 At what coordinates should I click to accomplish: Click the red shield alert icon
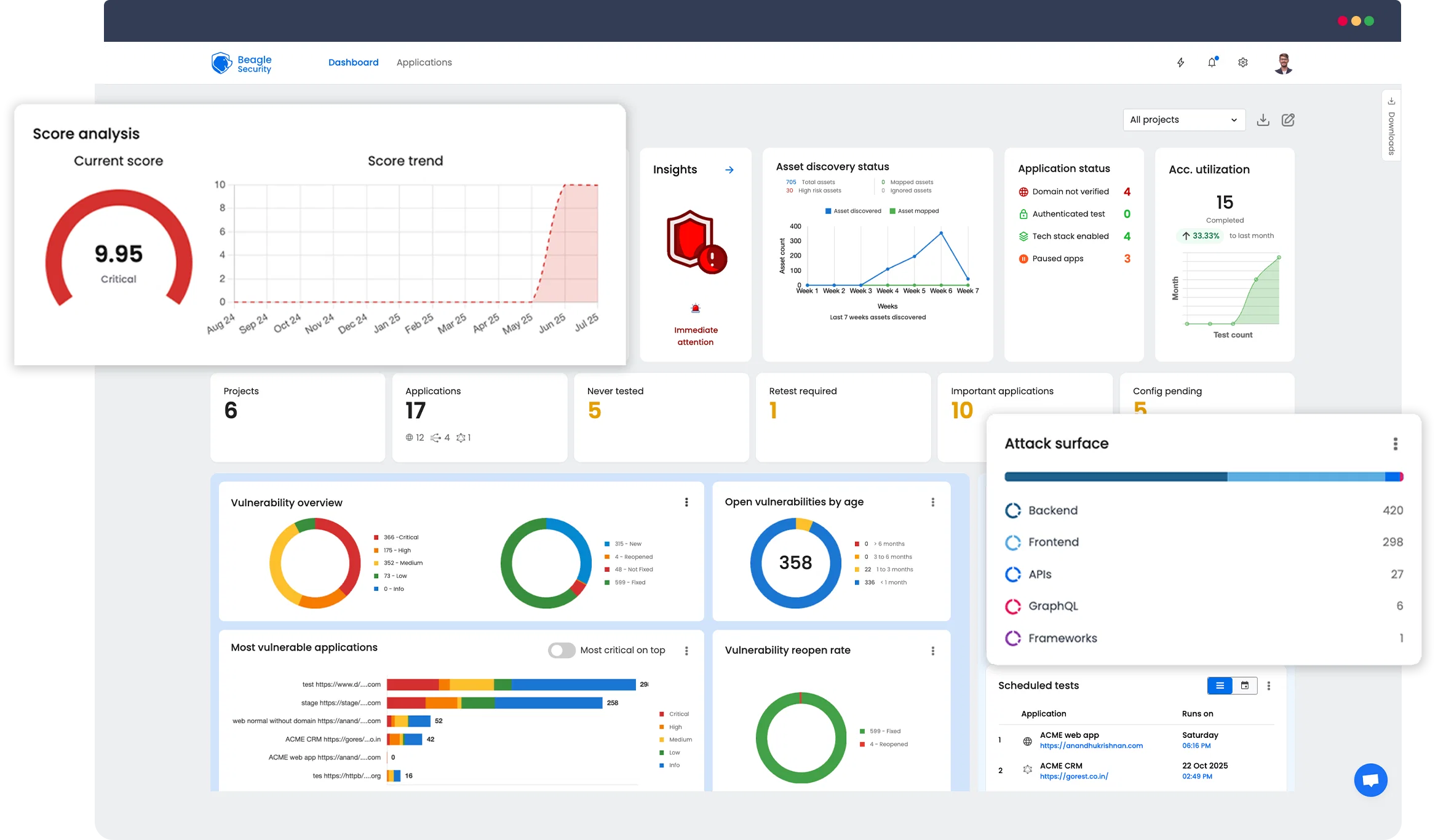coord(696,242)
